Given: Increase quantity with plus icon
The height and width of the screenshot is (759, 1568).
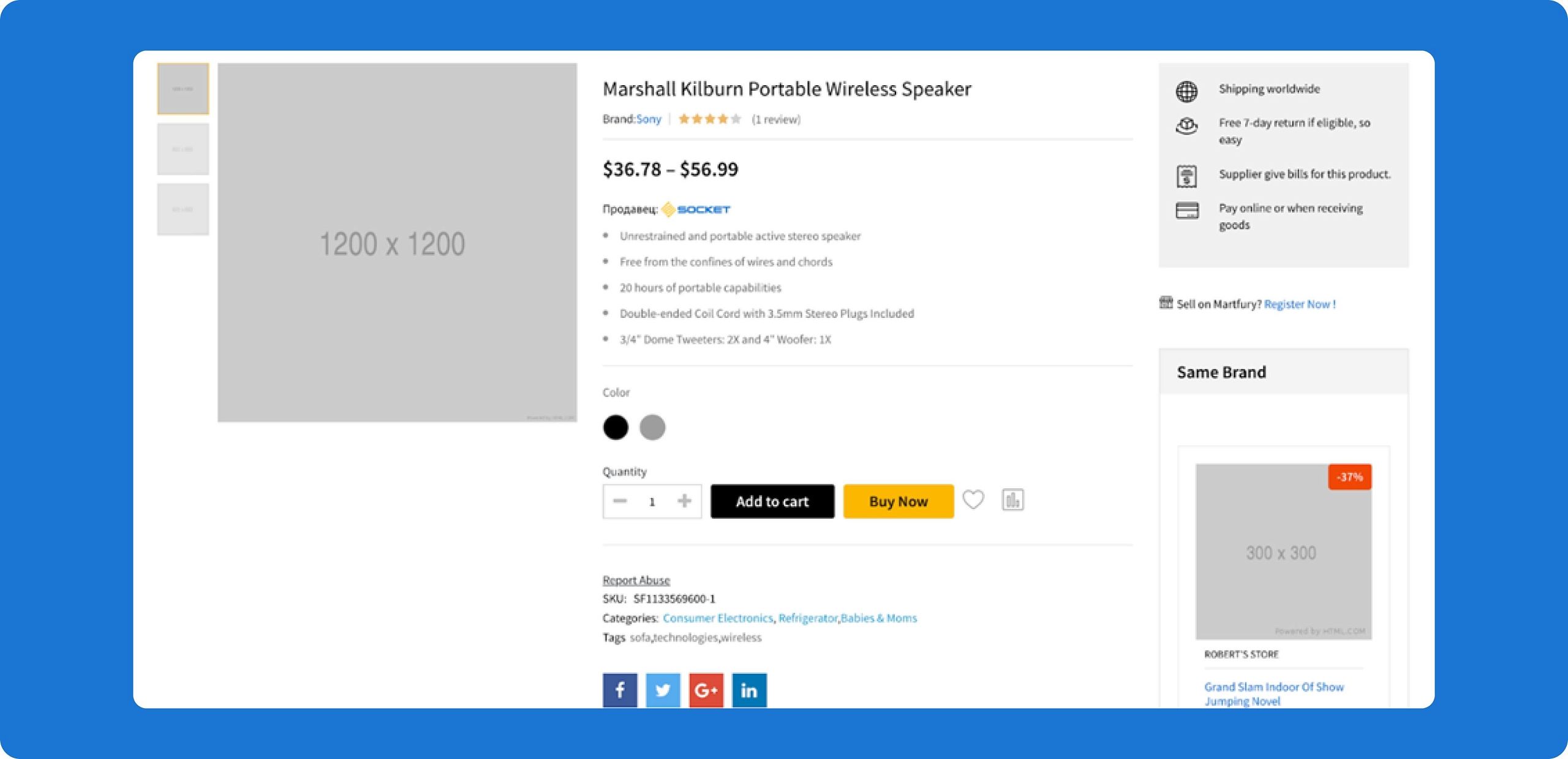Looking at the screenshot, I should [x=684, y=501].
